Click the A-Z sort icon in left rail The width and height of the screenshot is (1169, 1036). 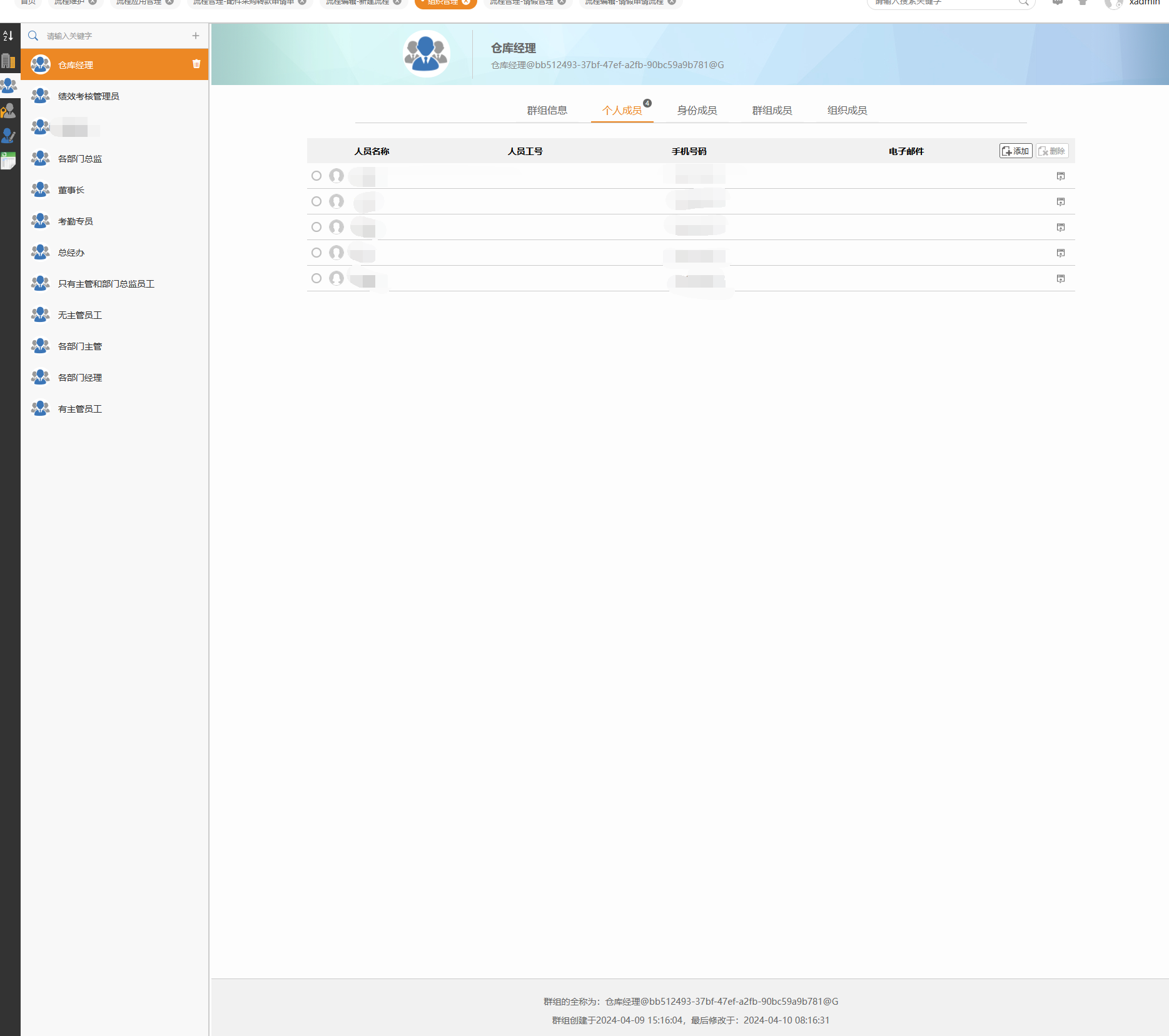click(x=8, y=36)
